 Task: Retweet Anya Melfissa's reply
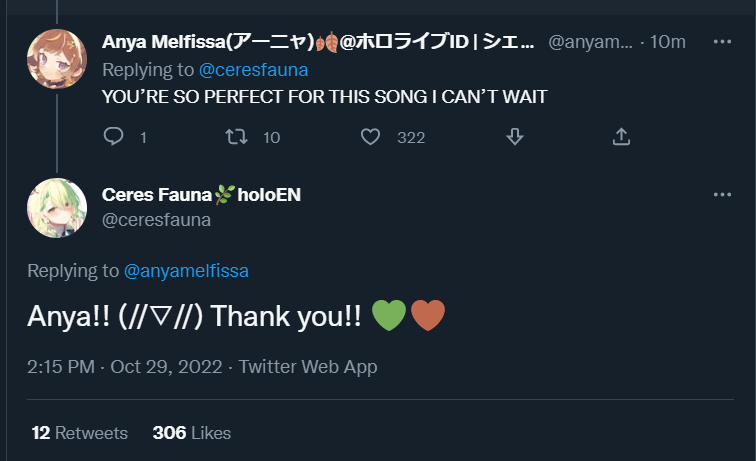pos(238,137)
